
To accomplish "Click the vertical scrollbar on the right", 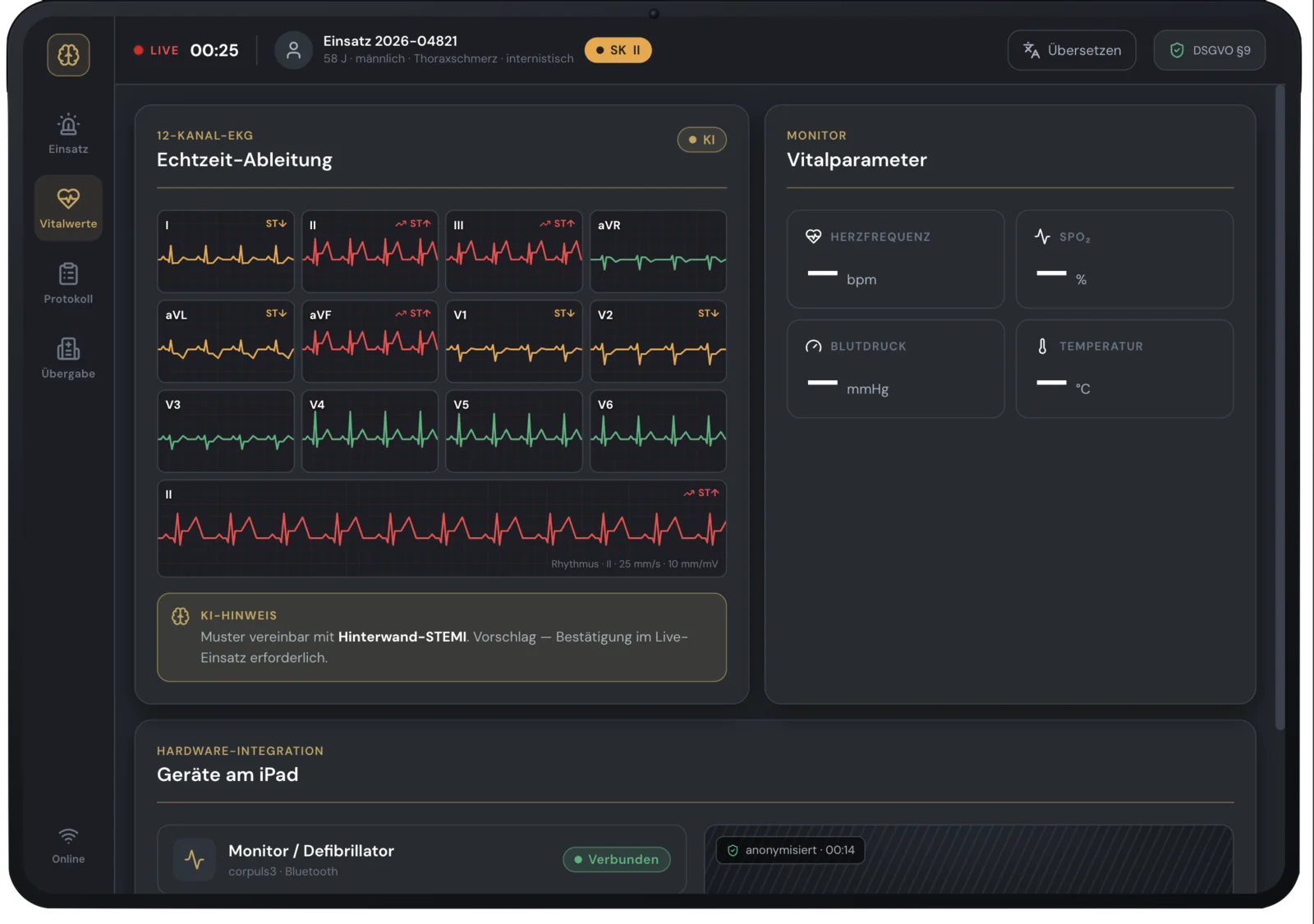I will pos(1280,407).
